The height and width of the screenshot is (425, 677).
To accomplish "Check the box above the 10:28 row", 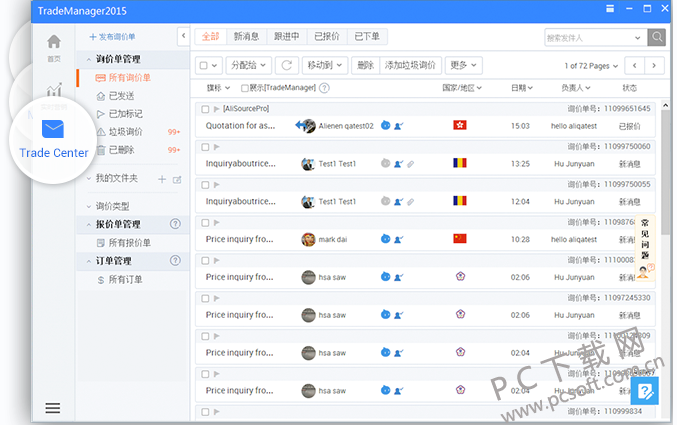I will coord(205,223).
